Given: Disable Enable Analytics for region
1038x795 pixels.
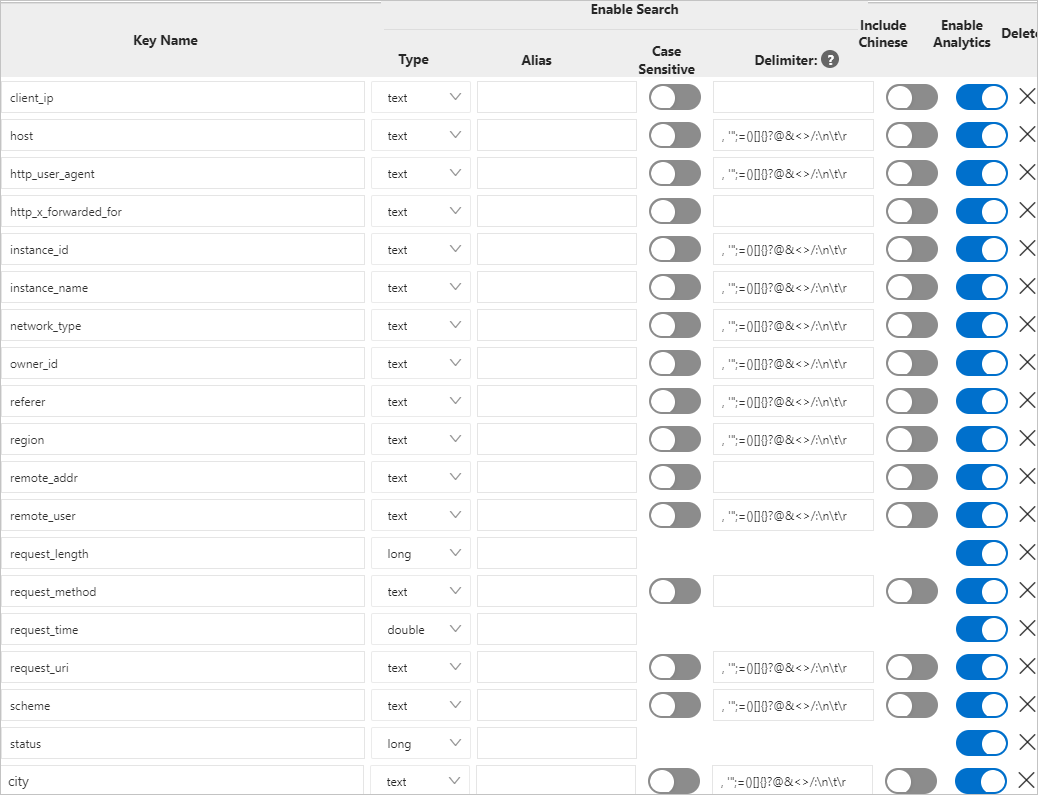Looking at the screenshot, I should point(982,439).
